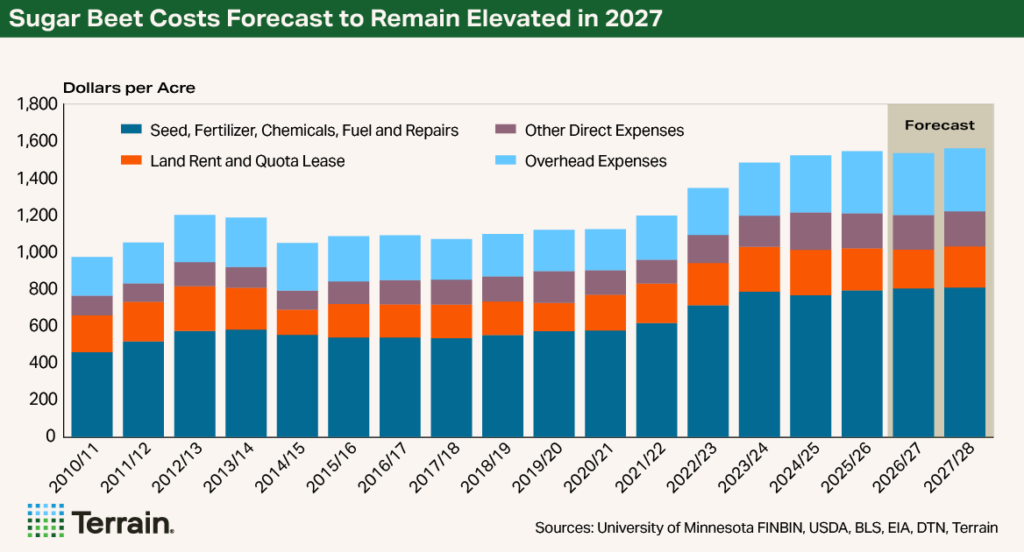Screen dimensions: 1024x552
Task: Click the 2011/12 x-axis label
Action: [126, 467]
